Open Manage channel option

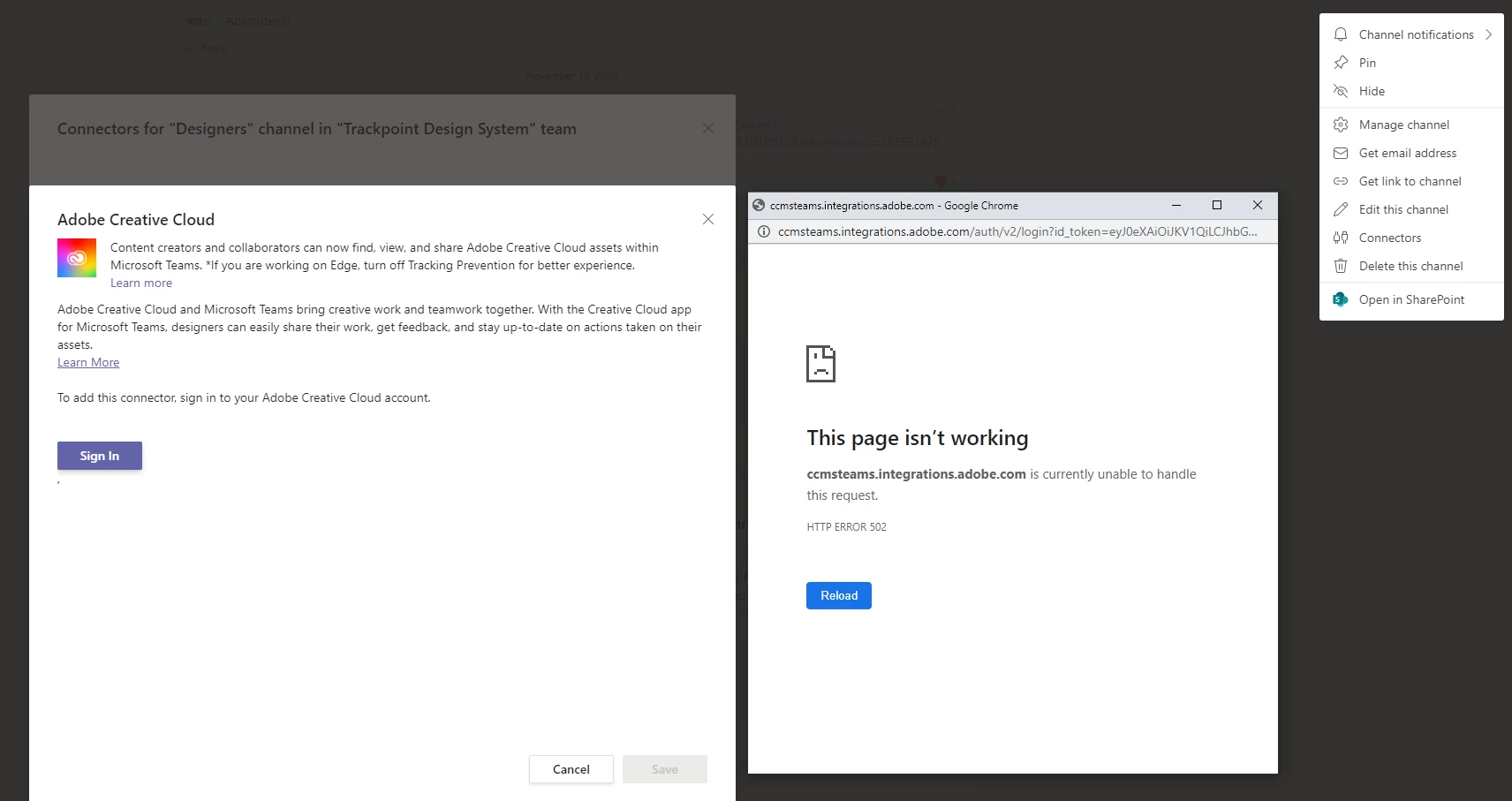[1411, 125]
